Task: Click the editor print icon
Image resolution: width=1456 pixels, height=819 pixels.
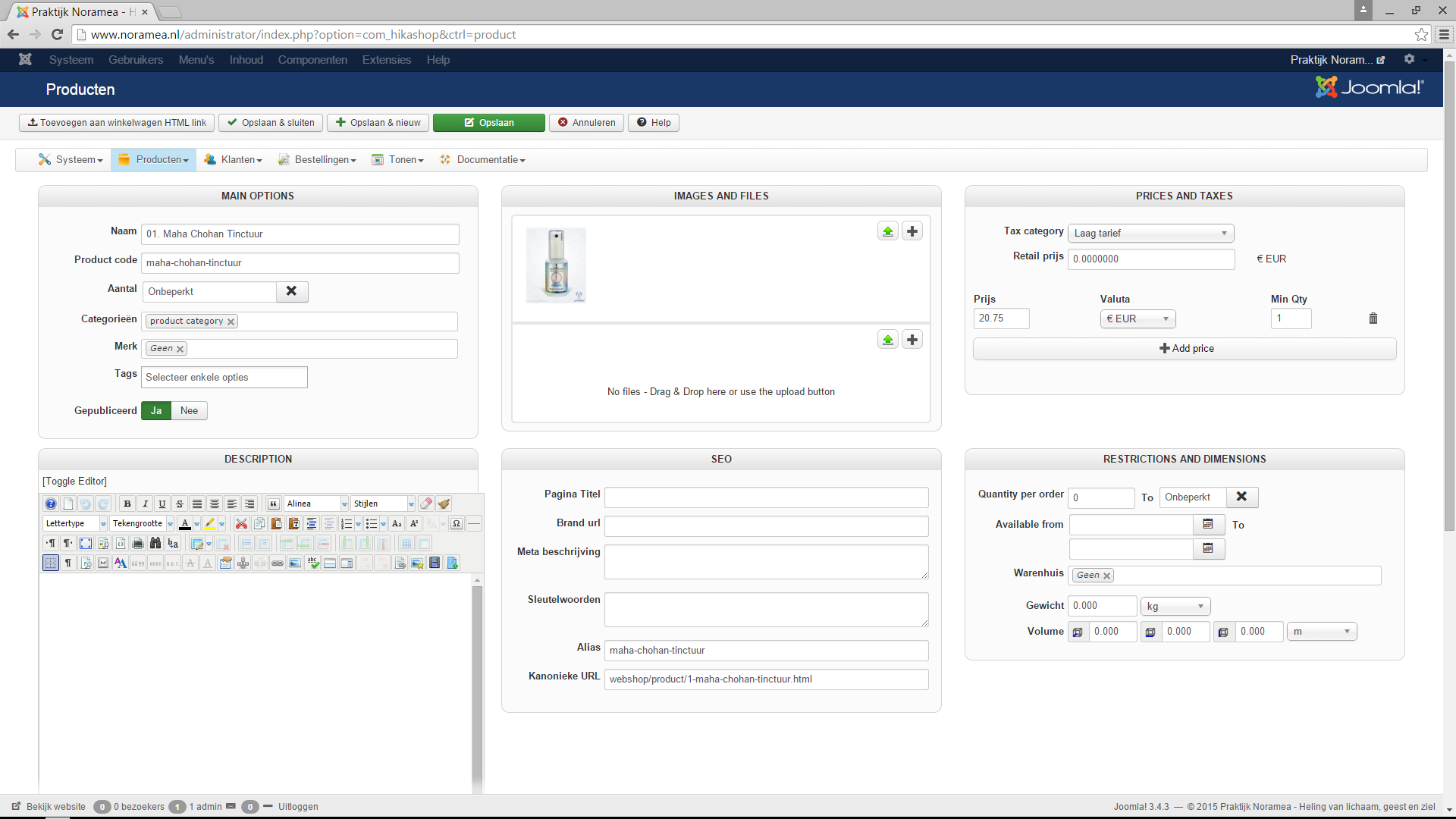Action: (x=138, y=543)
